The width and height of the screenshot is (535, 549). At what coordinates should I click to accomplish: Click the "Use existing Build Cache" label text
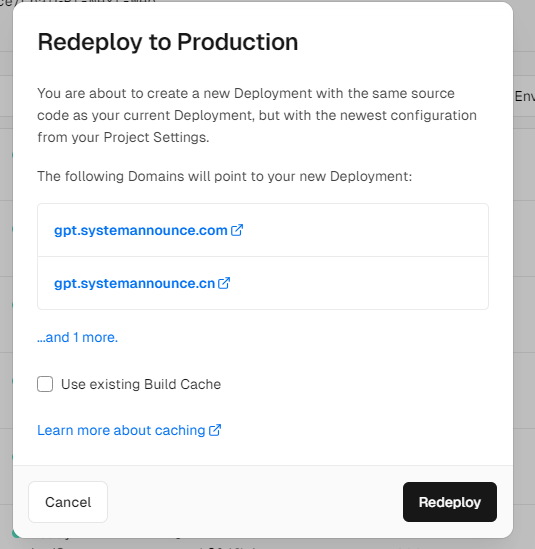[x=141, y=384]
